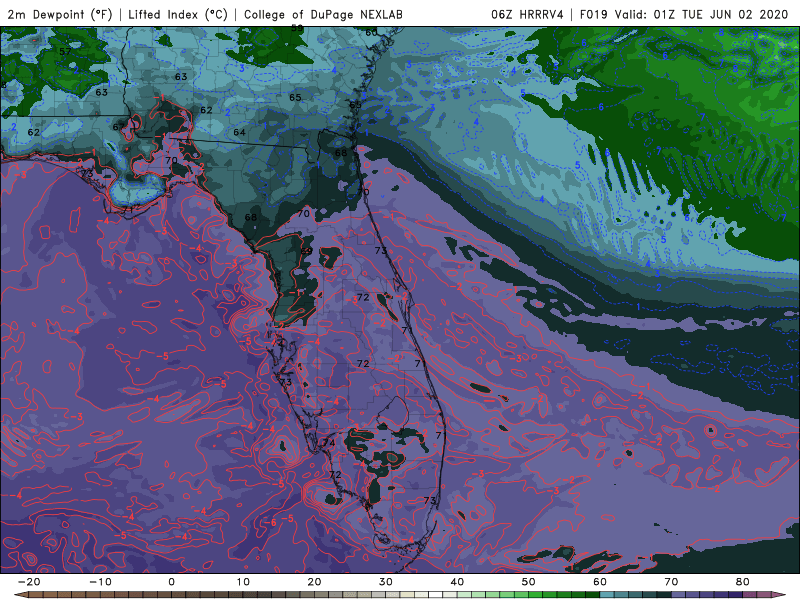Image resolution: width=800 pixels, height=600 pixels.
Task: Click the "74" dewpoint value on the map
Action: (329, 442)
